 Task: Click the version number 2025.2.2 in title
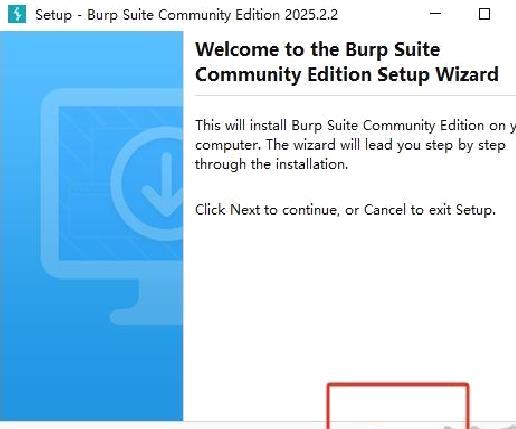pyautogui.click(x=311, y=15)
